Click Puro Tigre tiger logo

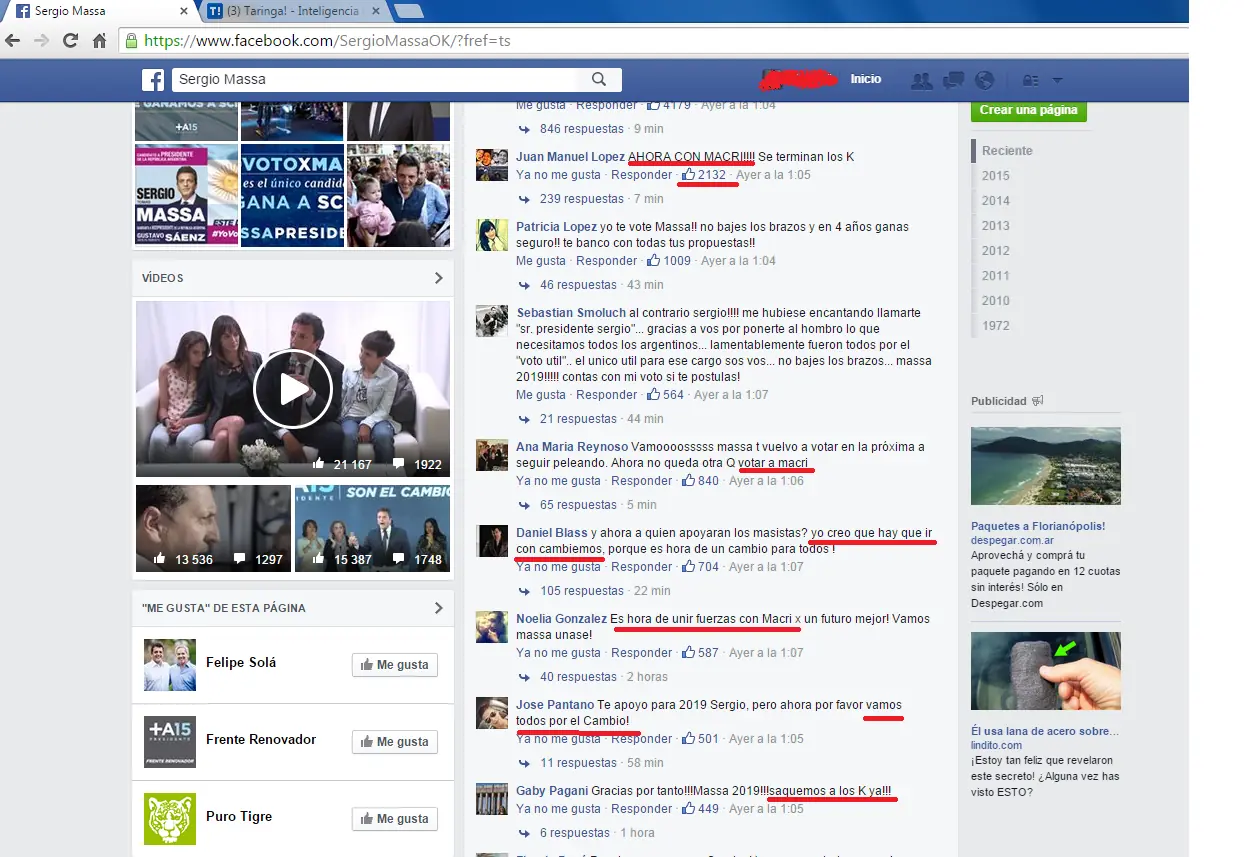pyautogui.click(x=170, y=819)
